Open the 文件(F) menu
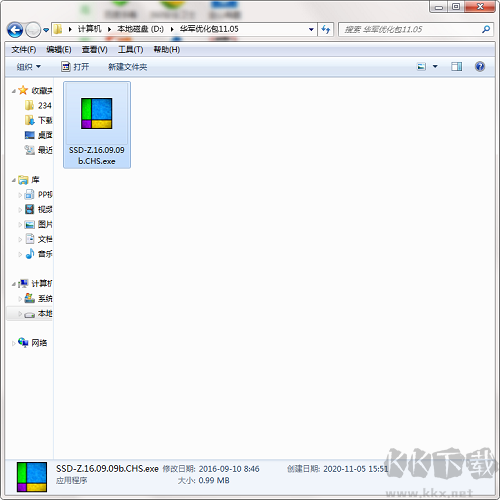This screenshot has height=500, width=500. 24,50
